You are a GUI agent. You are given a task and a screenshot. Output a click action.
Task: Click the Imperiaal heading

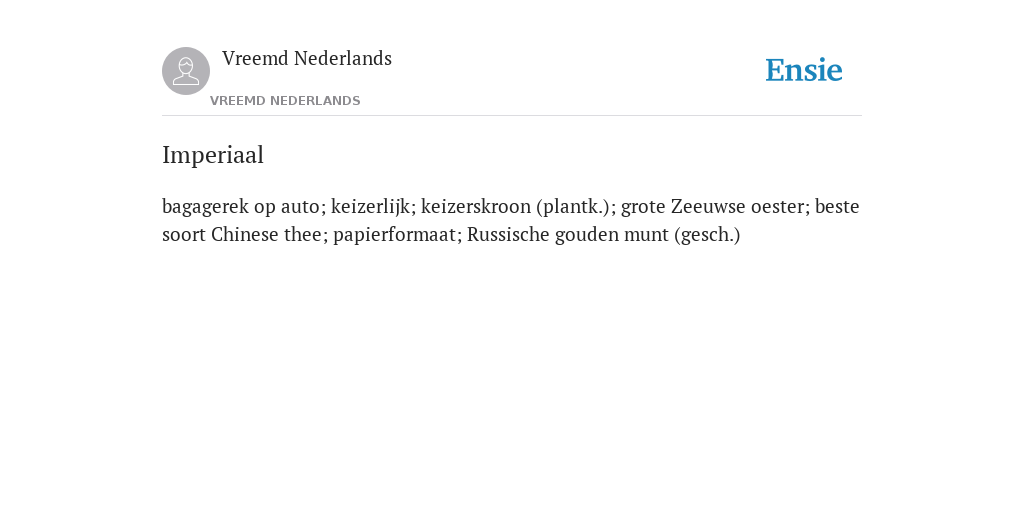(x=213, y=155)
